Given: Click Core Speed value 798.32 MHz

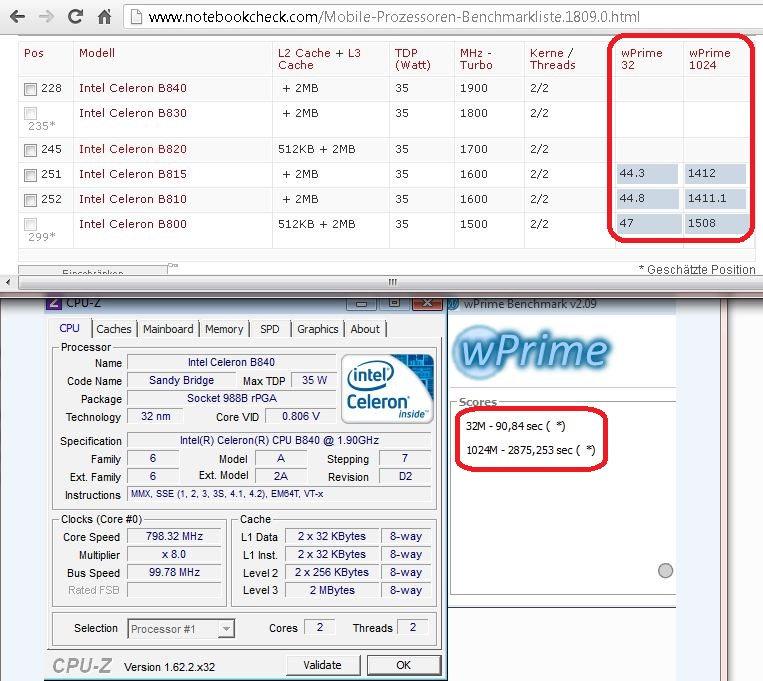Looking at the screenshot, I should point(174,536).
